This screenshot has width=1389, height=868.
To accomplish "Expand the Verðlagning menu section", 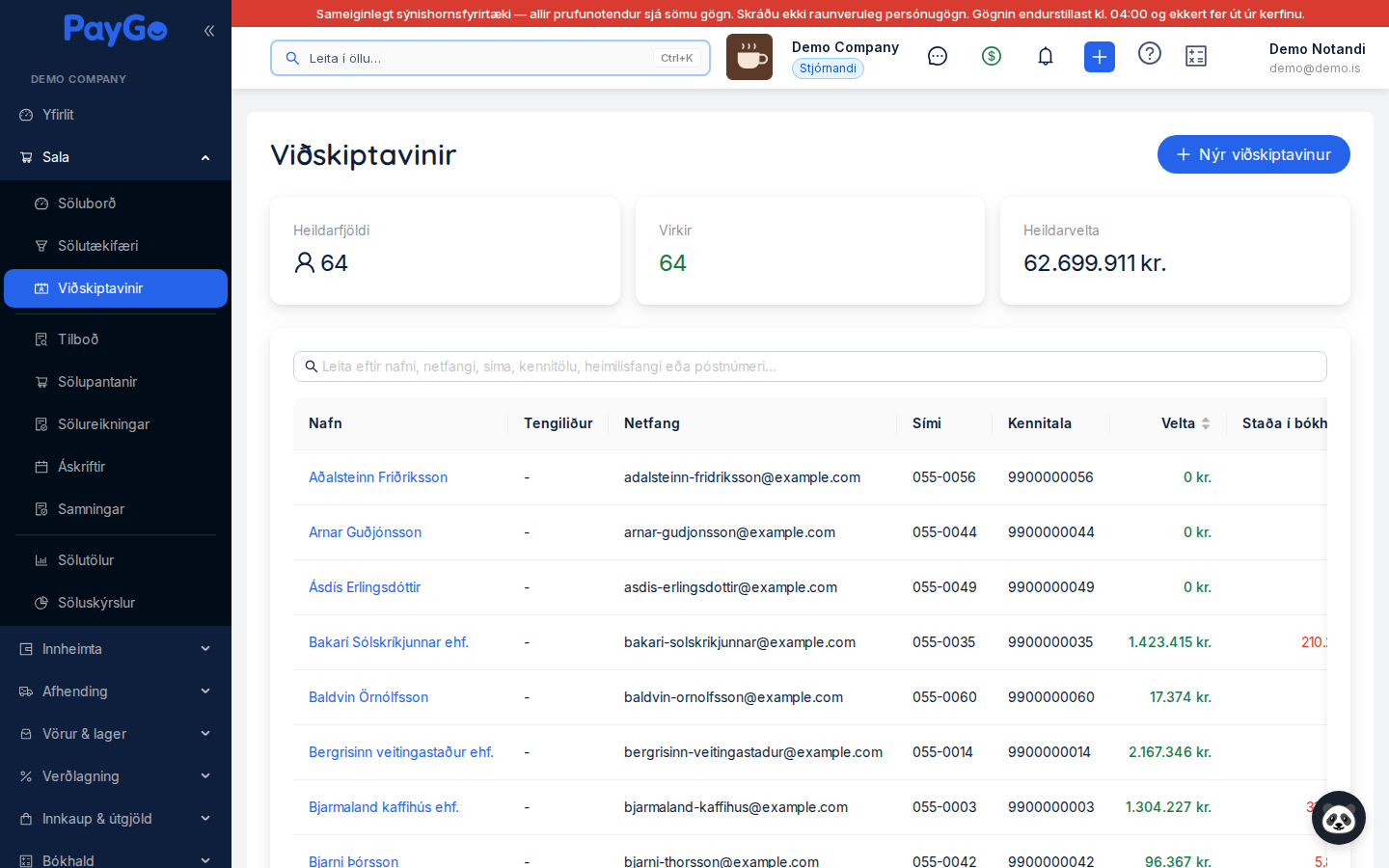I will [205, 776].
